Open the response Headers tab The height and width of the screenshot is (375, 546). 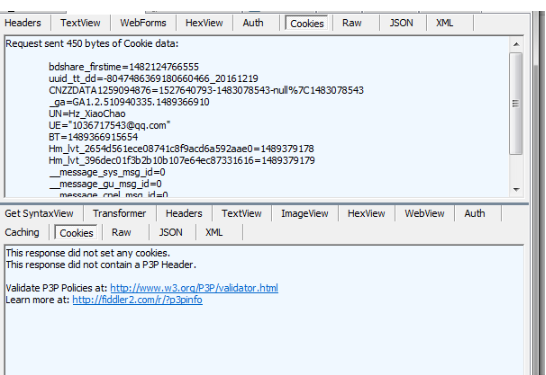184,213
